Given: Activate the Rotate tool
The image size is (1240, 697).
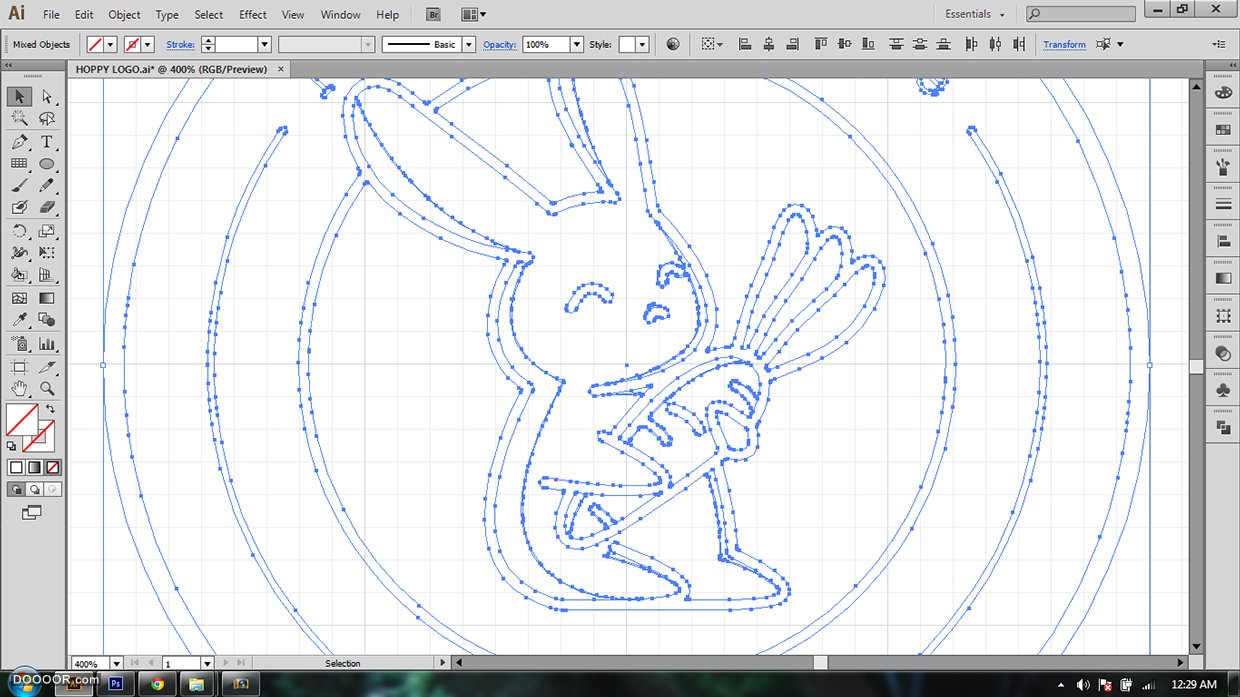Looking at the screenshot, I should [x=19, y=231].
